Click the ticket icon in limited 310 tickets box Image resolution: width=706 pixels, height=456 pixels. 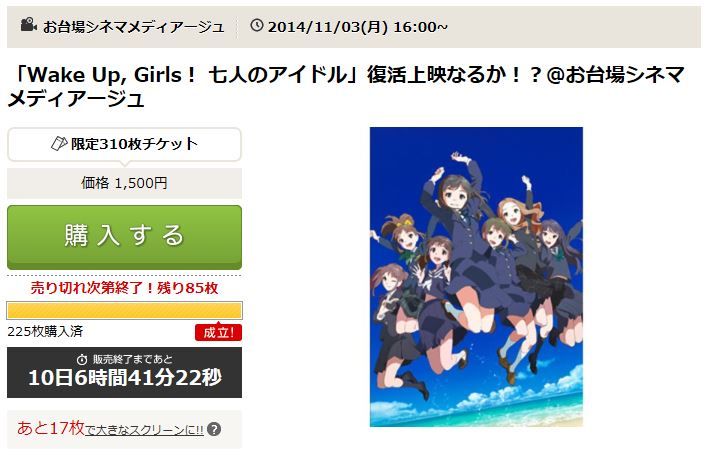(x=59, y=144)
